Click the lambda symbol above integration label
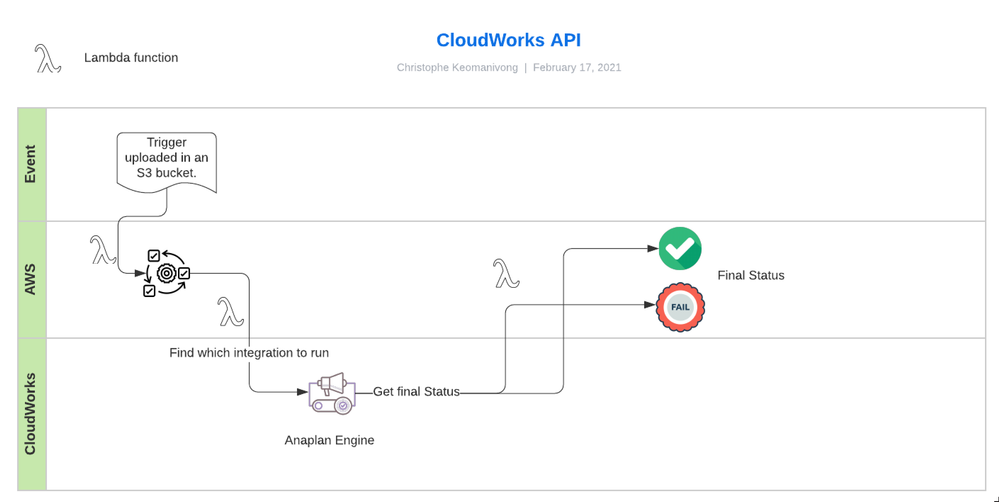This screenshot has height=502, width=999. 231,312
